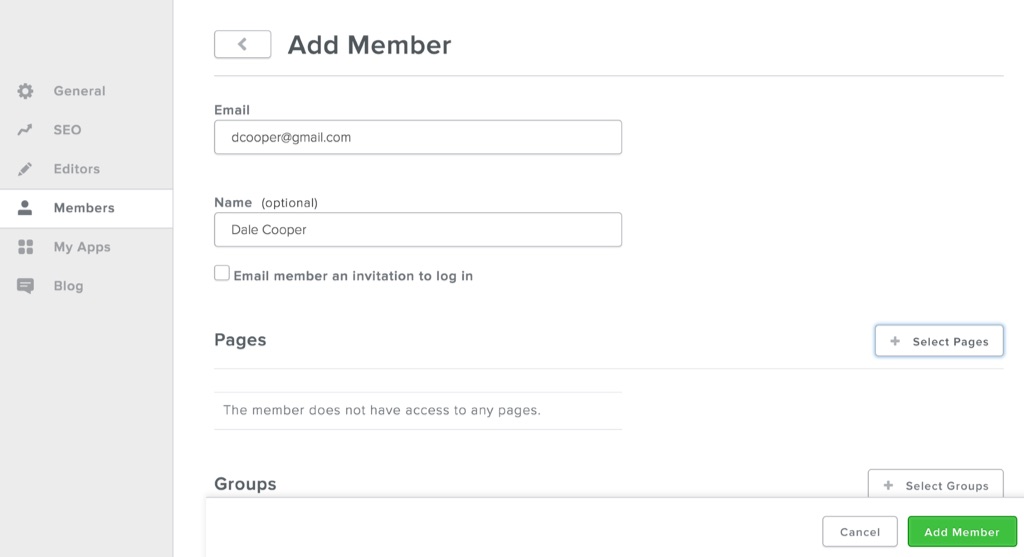The height and width of the screenshot is (557, 1024).
Task: Click the Blog speech bubble icon
Action: [x=26, y=286]
